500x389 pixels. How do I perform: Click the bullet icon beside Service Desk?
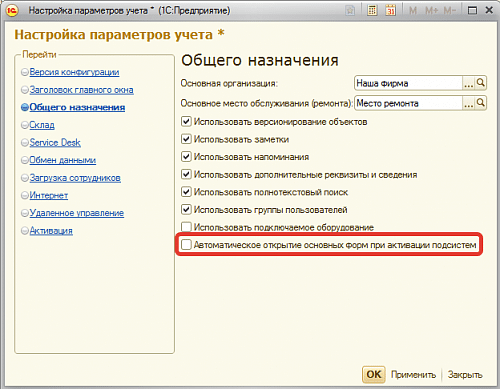pos(25,143)
